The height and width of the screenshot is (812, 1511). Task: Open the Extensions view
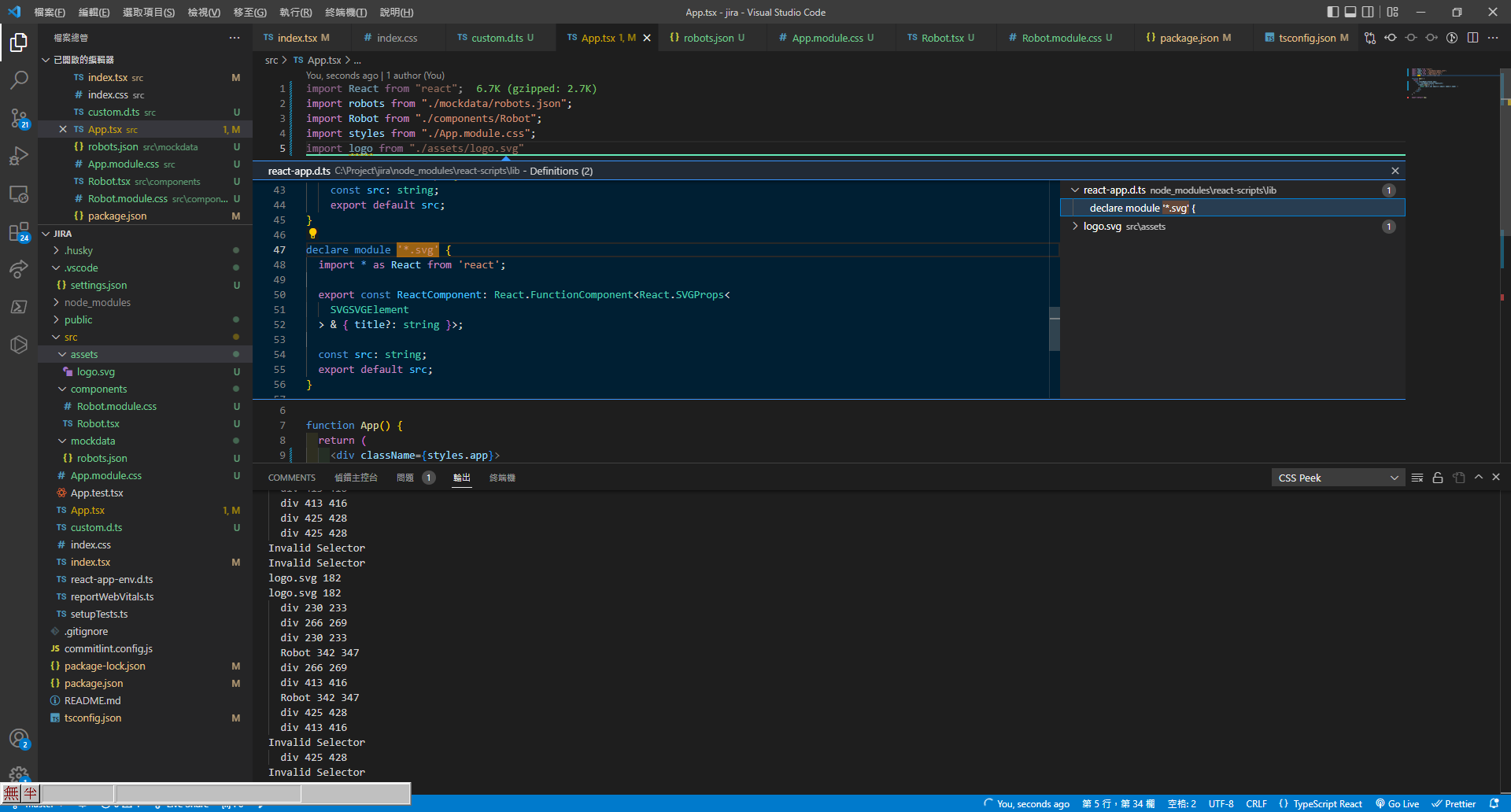(x=19, y=232)
